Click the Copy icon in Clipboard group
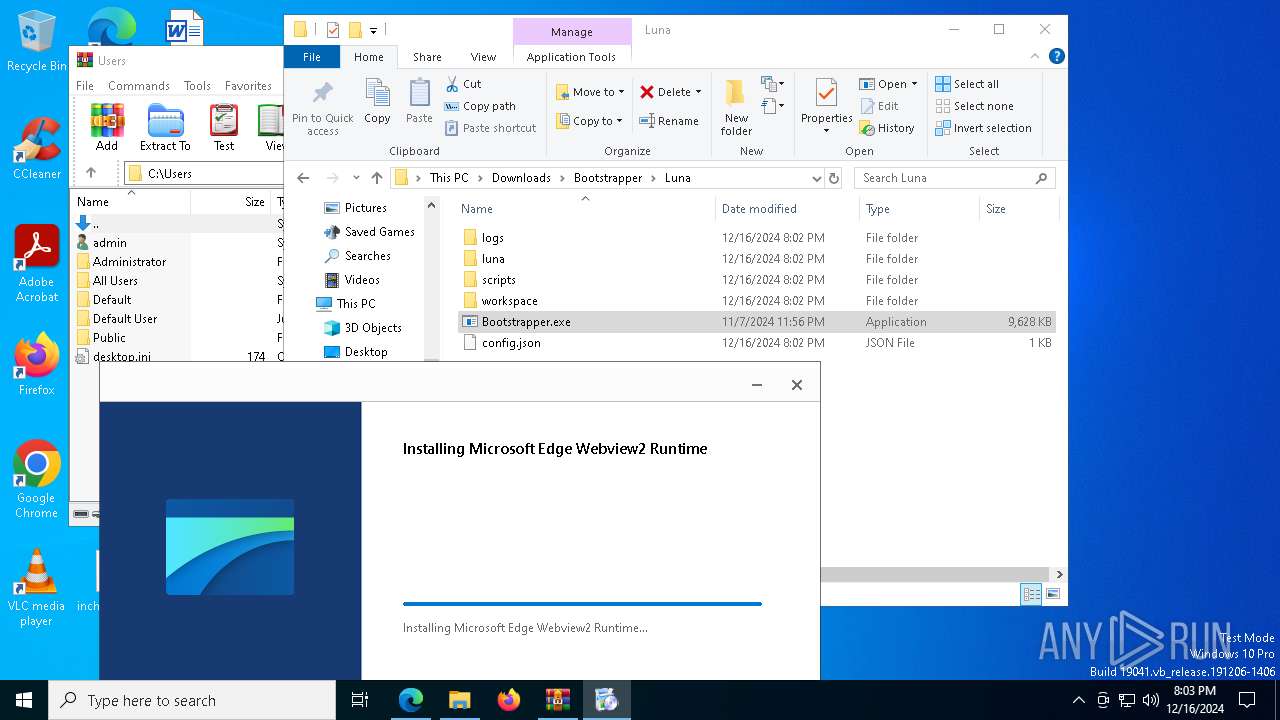The height and width of the screenshot is (720, 1280). [x=377, y=102]
